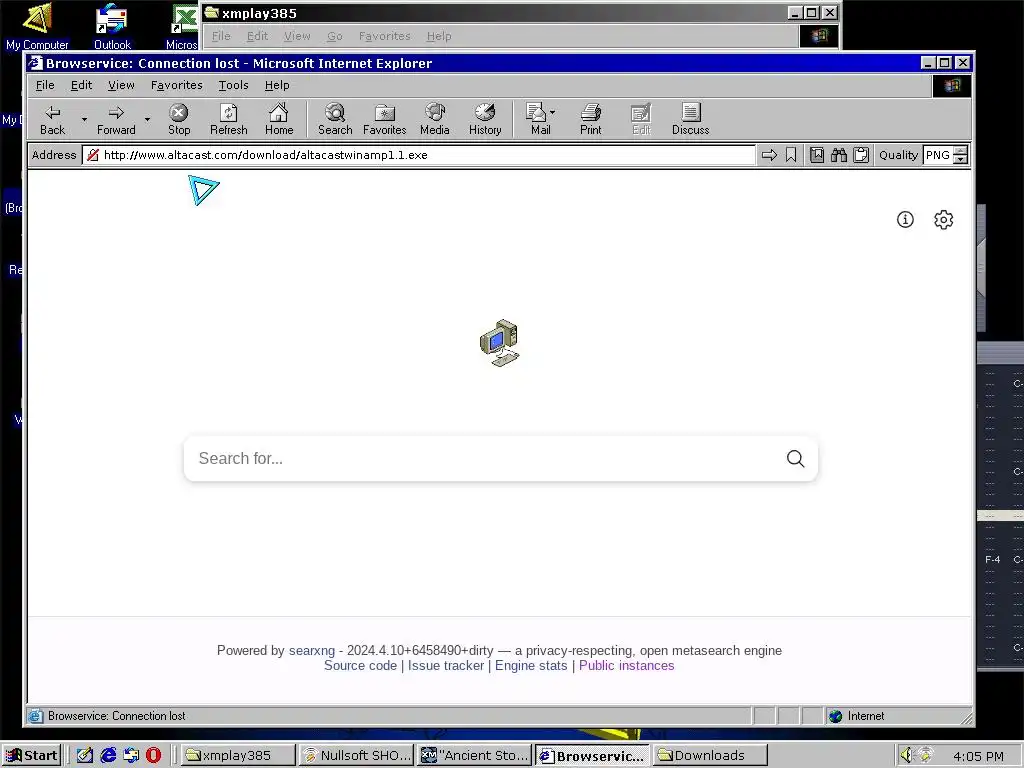The height and width of the screenshot is (768, 1024).
Task: Open the Favorites menu in Internet Explorer
Action: tap(177, 85)
